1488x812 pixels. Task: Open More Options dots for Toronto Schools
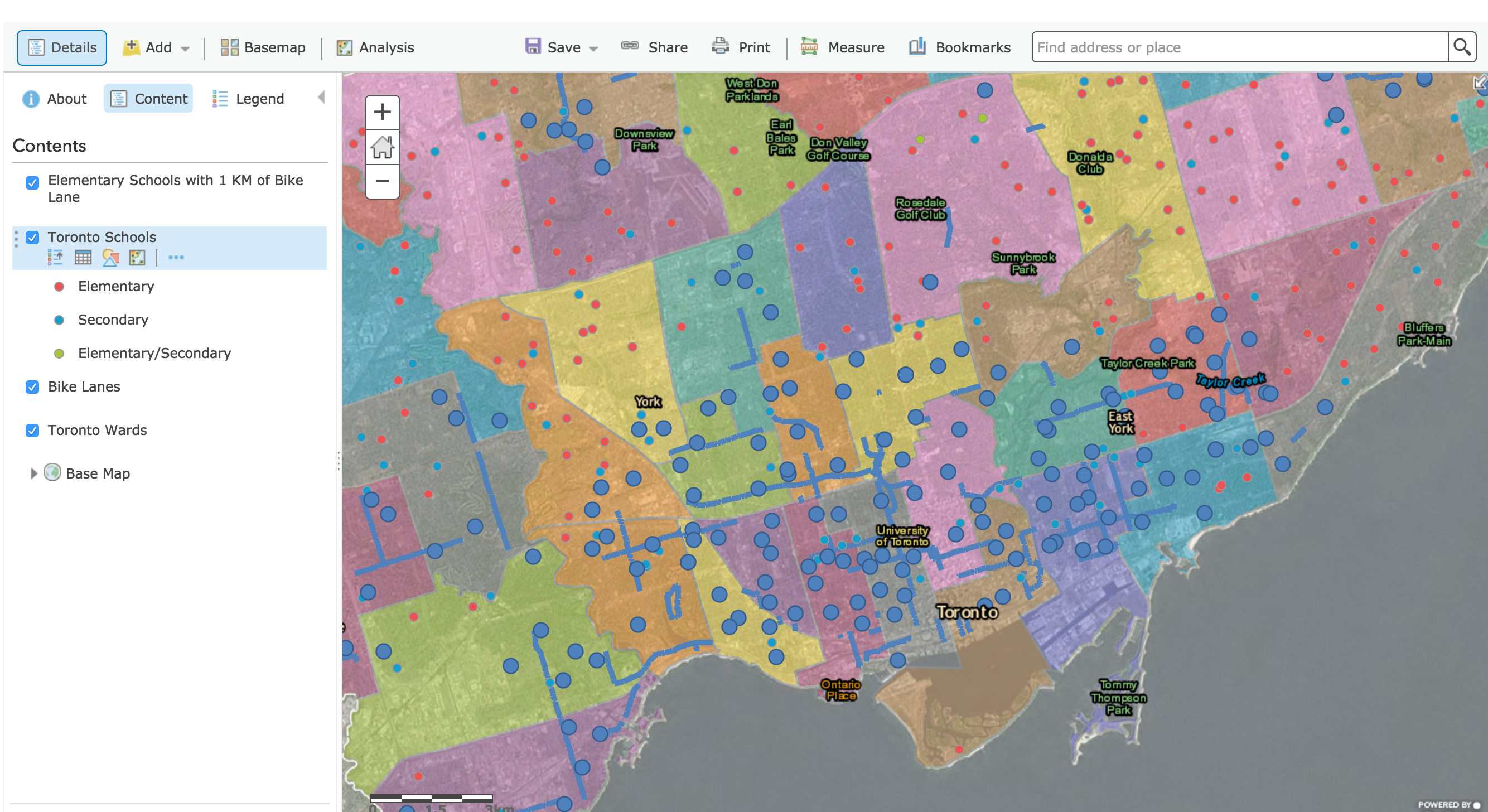(176, 258)
